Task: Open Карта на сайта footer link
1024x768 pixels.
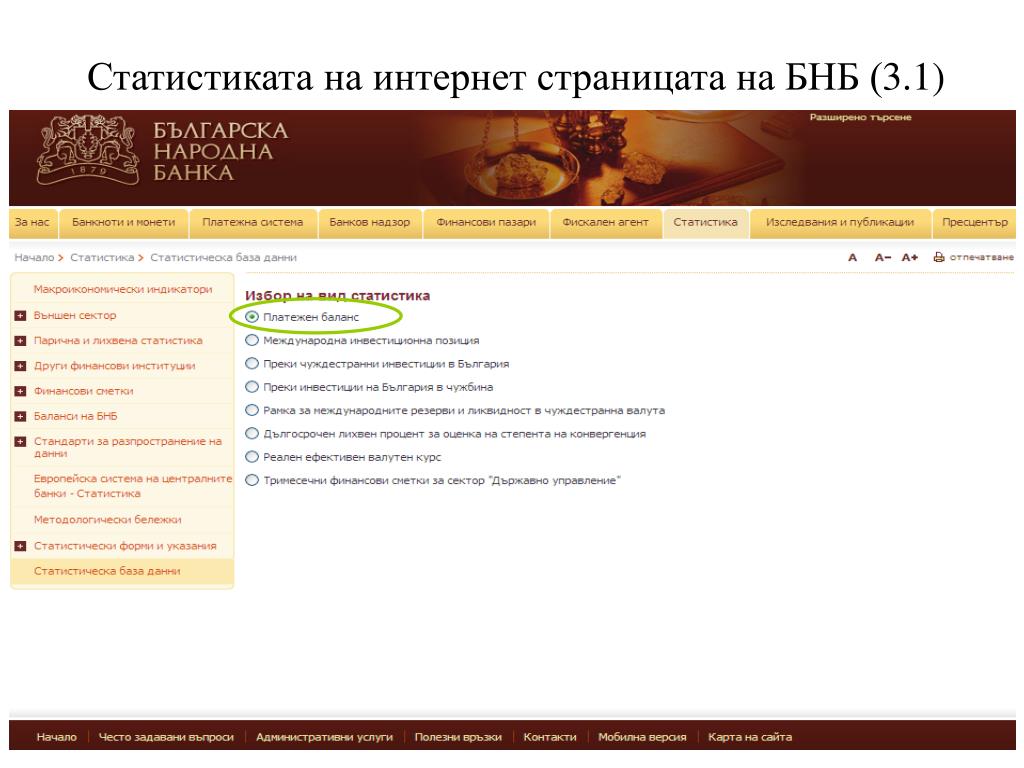Action: [750, 737]
